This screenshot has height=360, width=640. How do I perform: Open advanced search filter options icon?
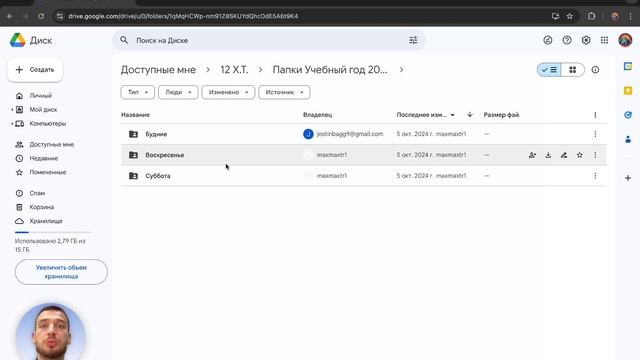(413, 40)
